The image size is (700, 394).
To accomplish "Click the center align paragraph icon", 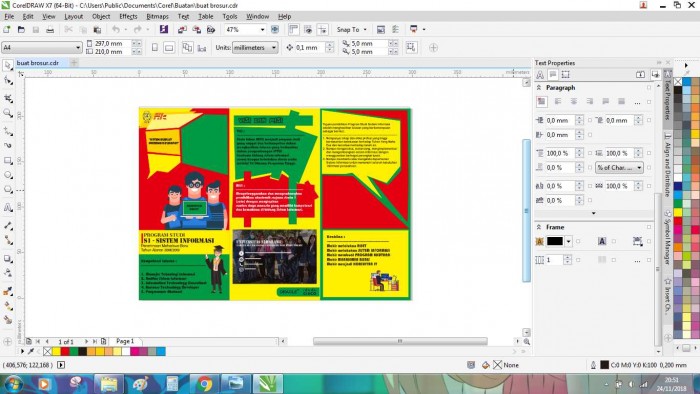I will [574, 102].
